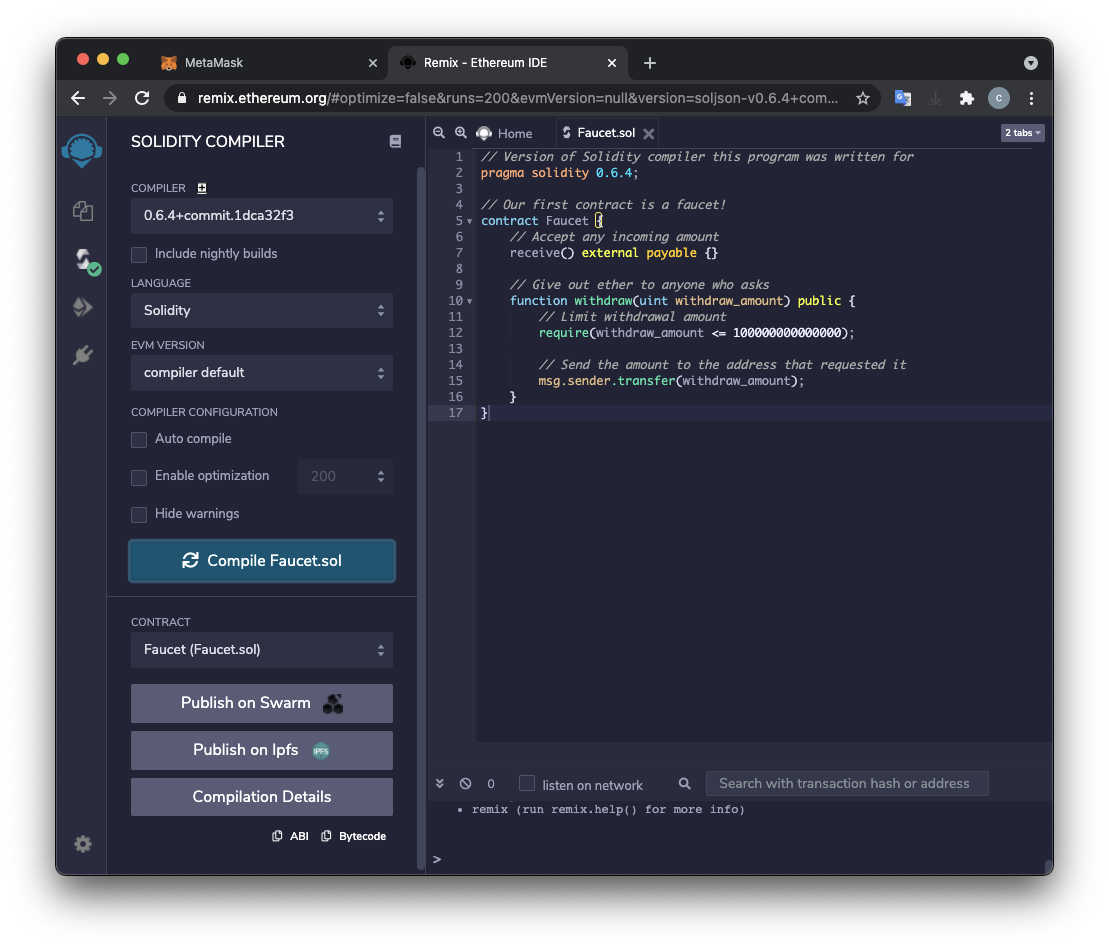This screenshot has width=1109, height=949.
Task: Collapse the contract Faucet code fold arrow
Action: point(470,221)
